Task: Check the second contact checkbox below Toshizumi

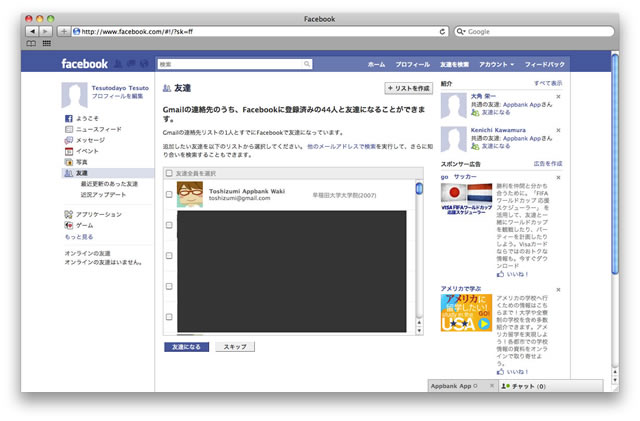Action: 169,225
